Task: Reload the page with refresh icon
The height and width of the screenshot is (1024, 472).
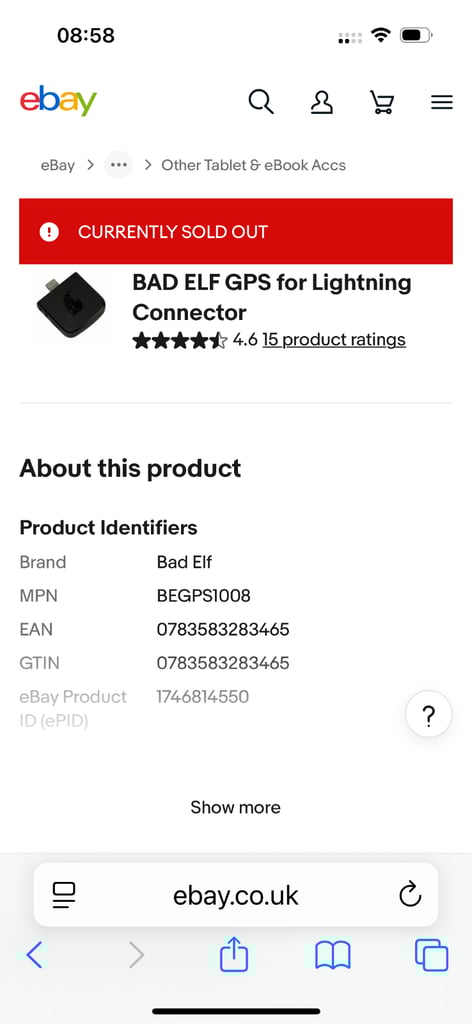Action: 410,894
